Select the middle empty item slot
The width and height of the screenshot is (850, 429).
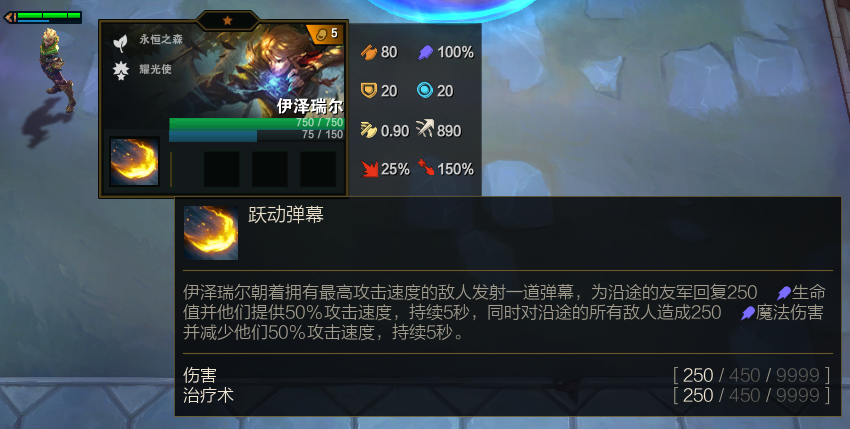point(270,169)
